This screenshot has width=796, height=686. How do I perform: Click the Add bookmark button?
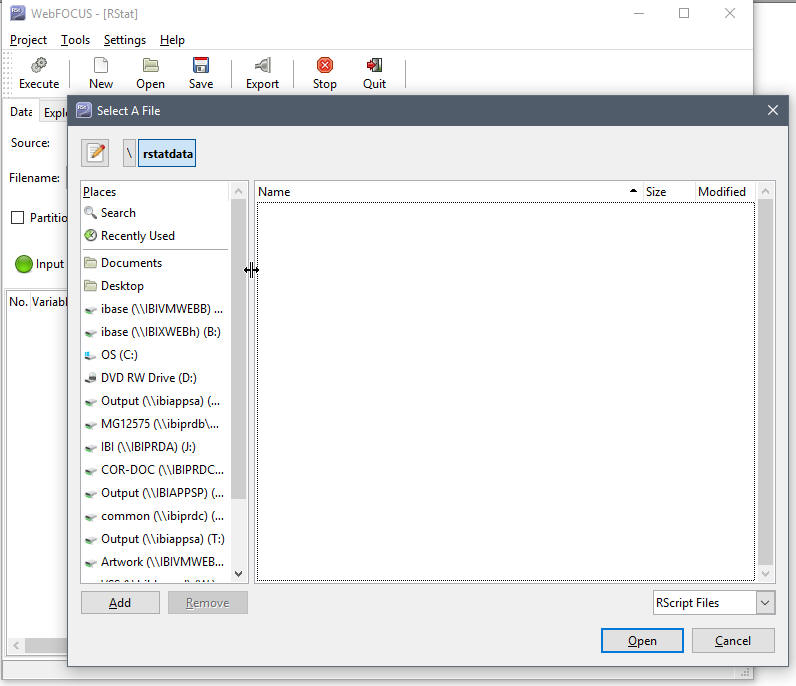coord(120,603)
